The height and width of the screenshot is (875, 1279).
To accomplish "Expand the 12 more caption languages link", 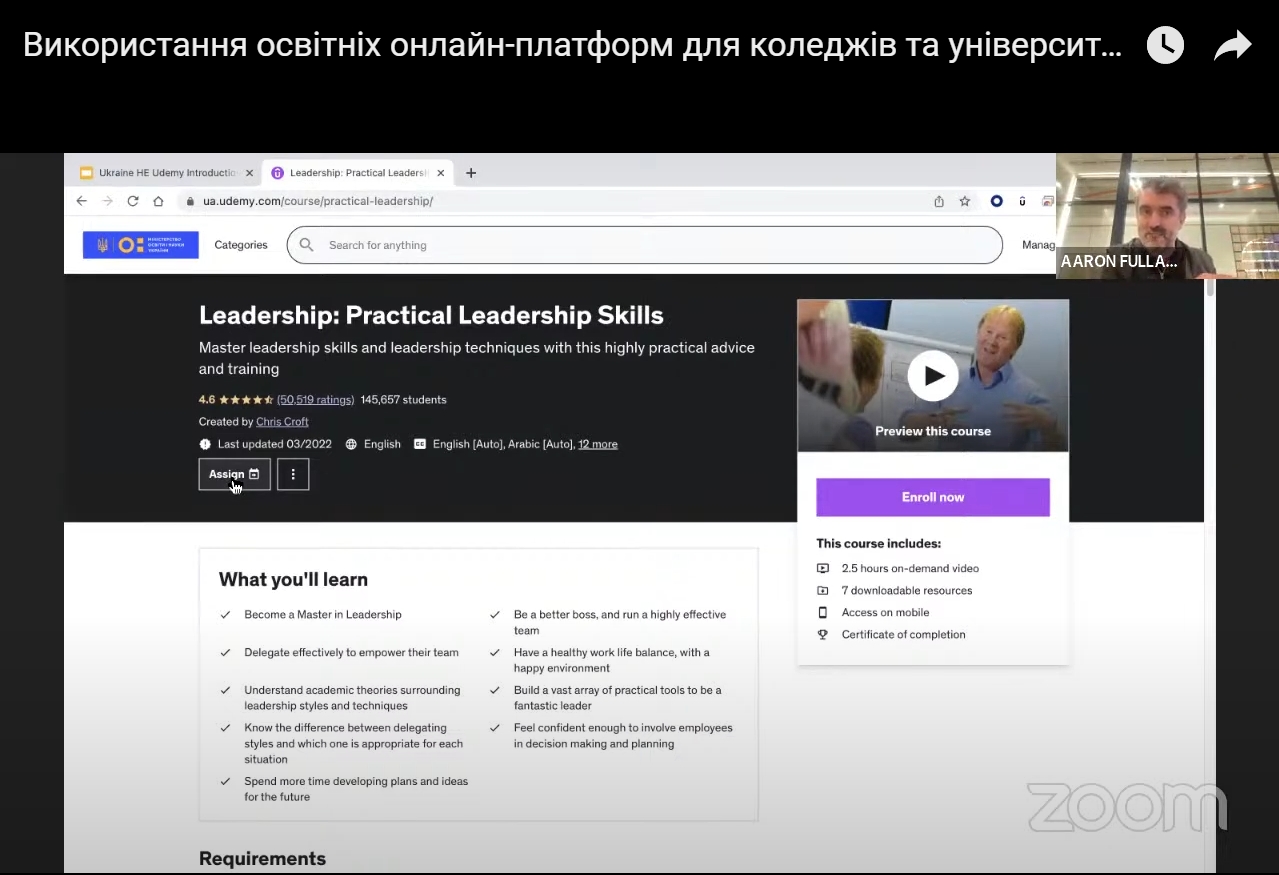I will click(598, 444).
